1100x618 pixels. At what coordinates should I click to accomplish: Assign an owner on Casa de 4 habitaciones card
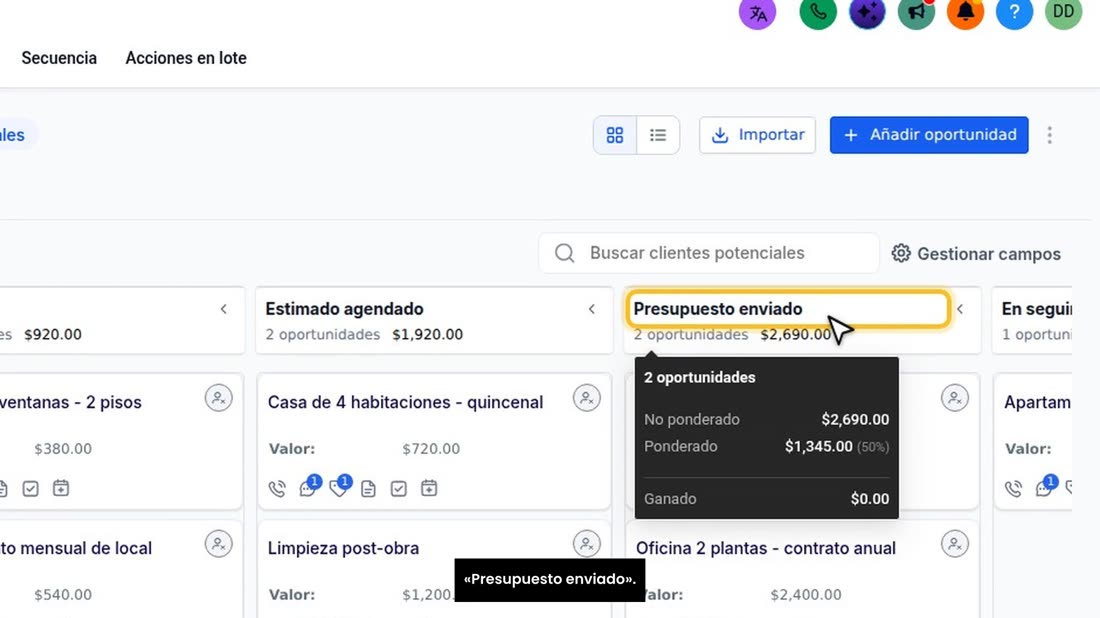[586, 398]
